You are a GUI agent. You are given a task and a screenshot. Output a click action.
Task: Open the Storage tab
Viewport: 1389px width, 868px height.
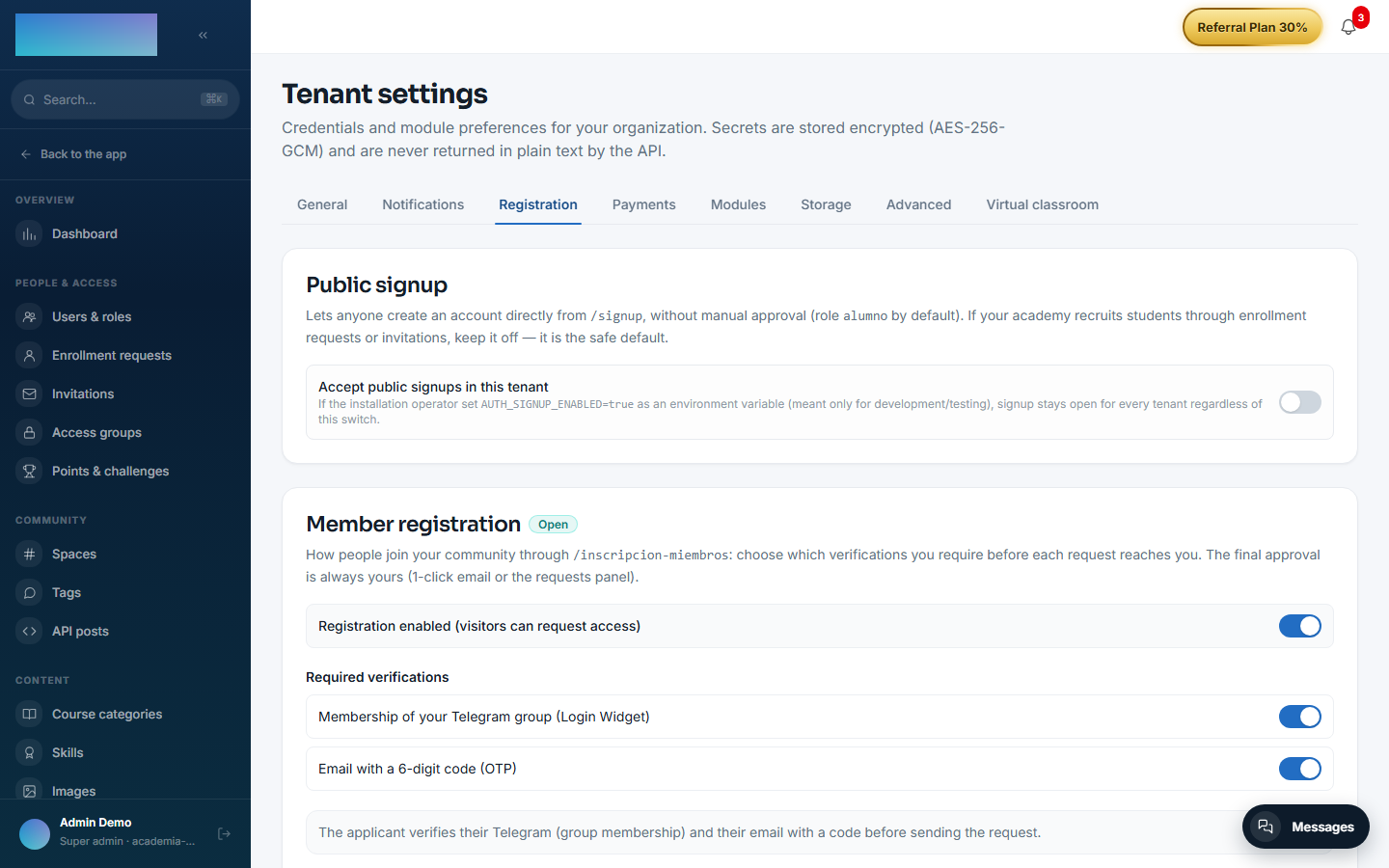tap(827, 204)
